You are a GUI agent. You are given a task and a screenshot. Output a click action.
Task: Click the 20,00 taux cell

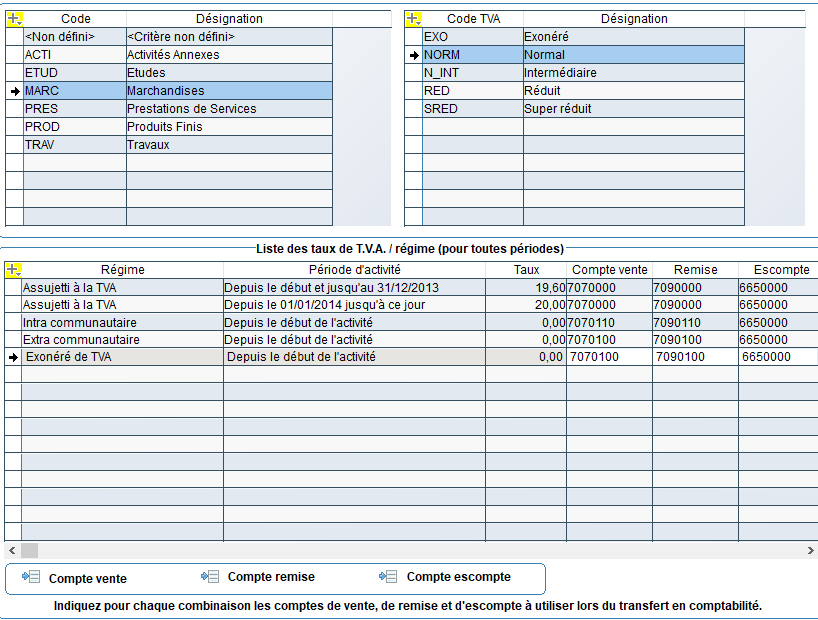point(526,305)
